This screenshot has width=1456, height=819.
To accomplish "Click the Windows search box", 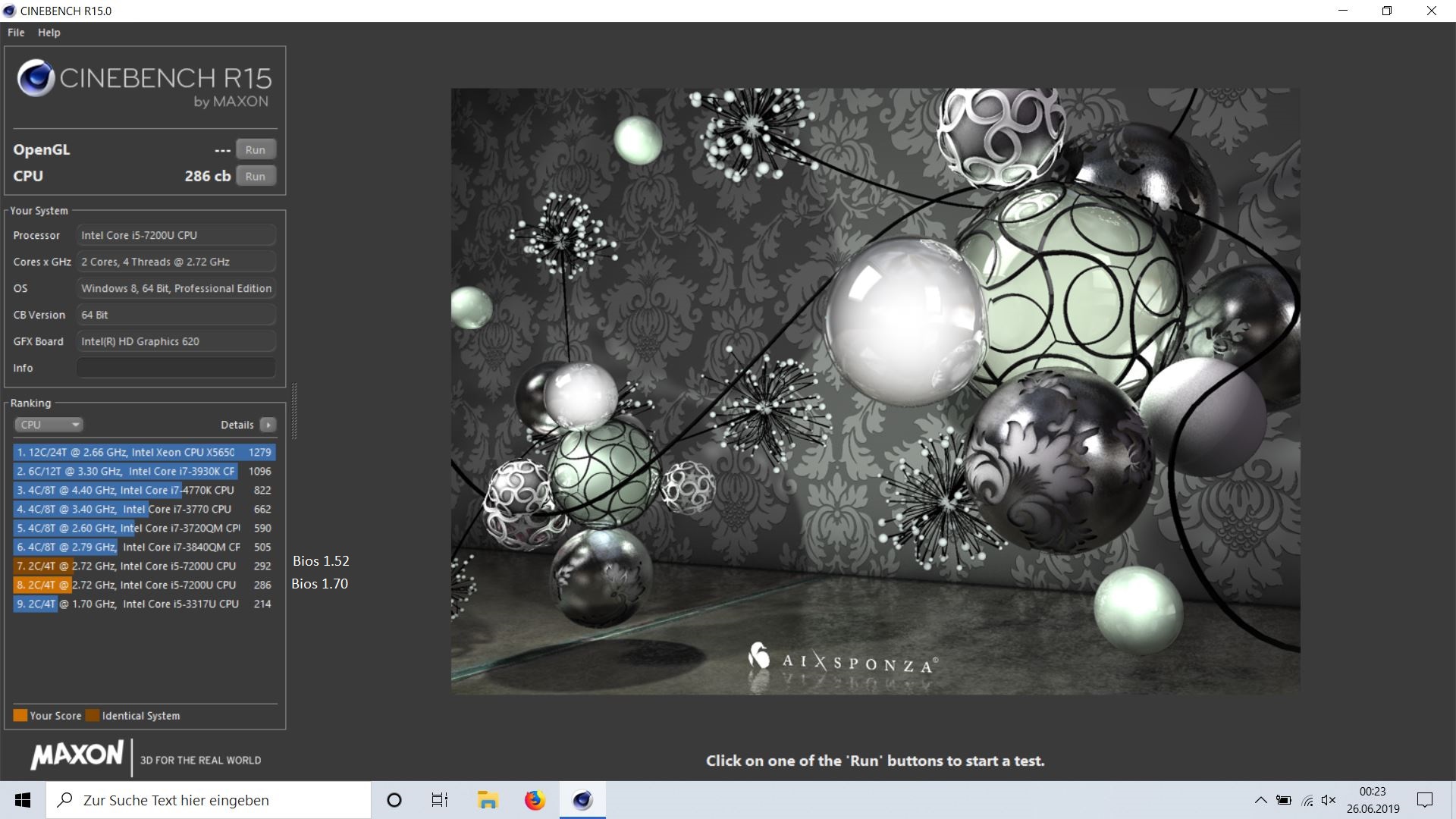I will pyautogui.click(x=209, y=800).
